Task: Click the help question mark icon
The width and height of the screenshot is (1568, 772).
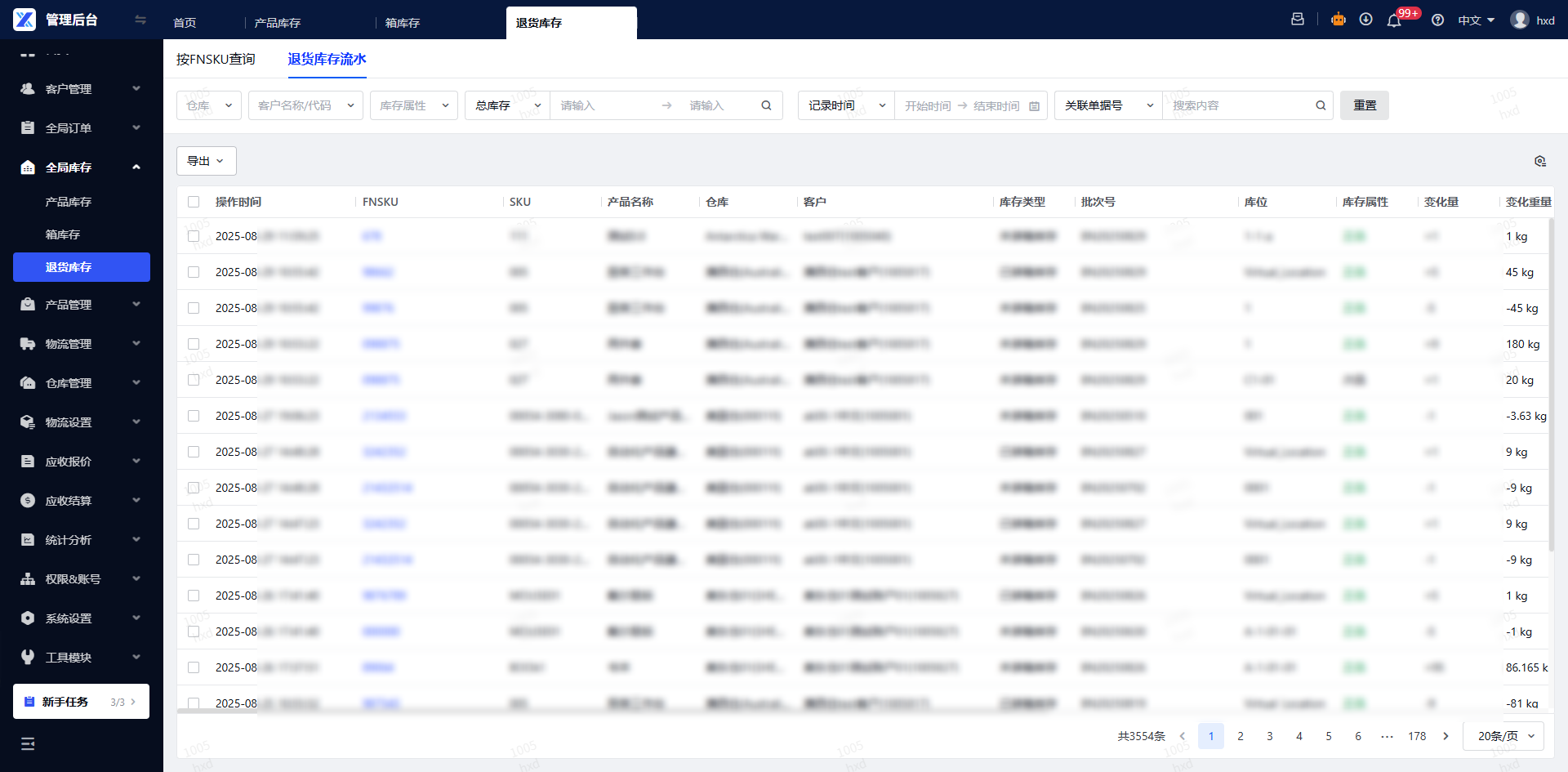Action: pyautogui.click(x=1438, y=20)
